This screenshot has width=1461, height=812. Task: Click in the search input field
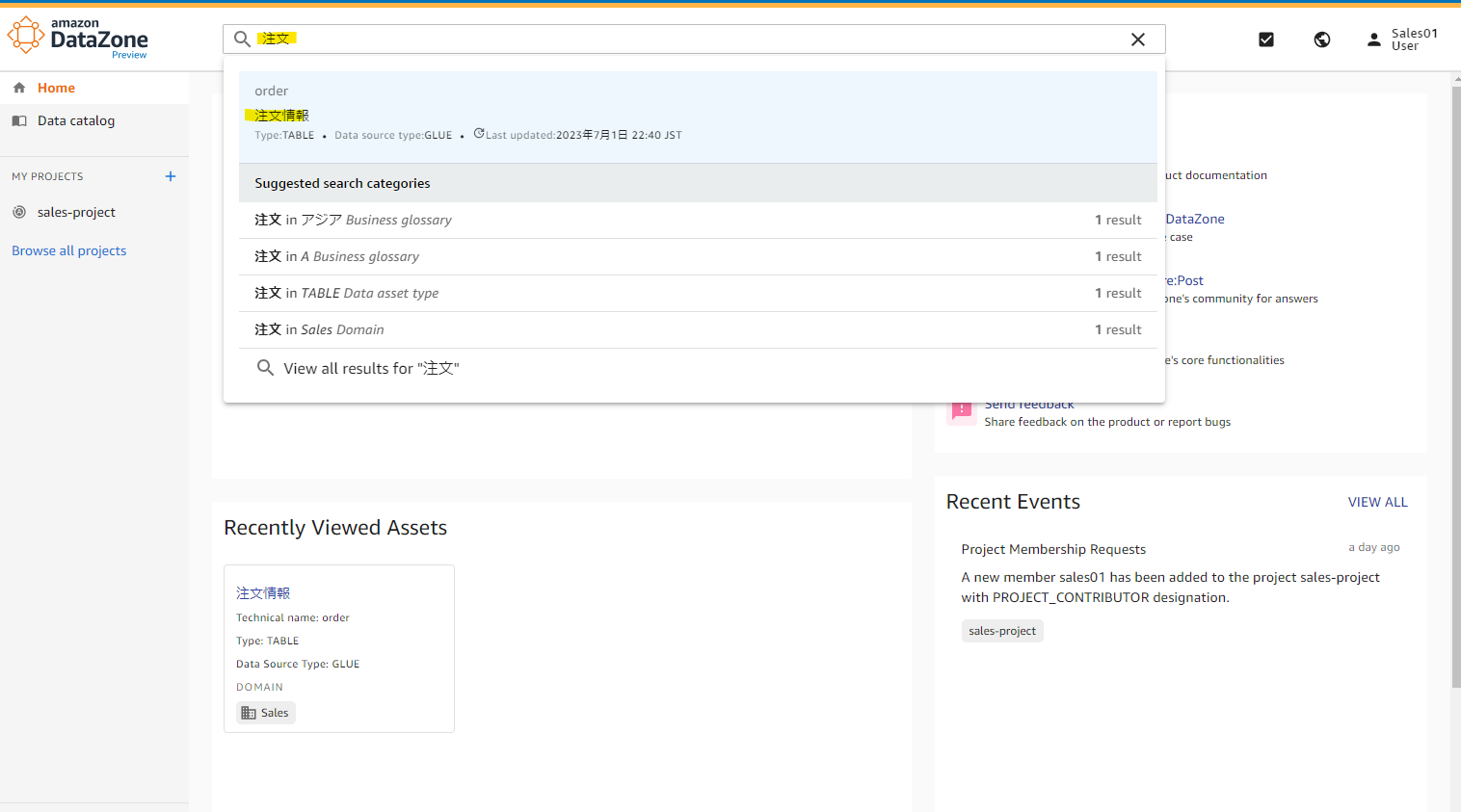tap(692, 39)
